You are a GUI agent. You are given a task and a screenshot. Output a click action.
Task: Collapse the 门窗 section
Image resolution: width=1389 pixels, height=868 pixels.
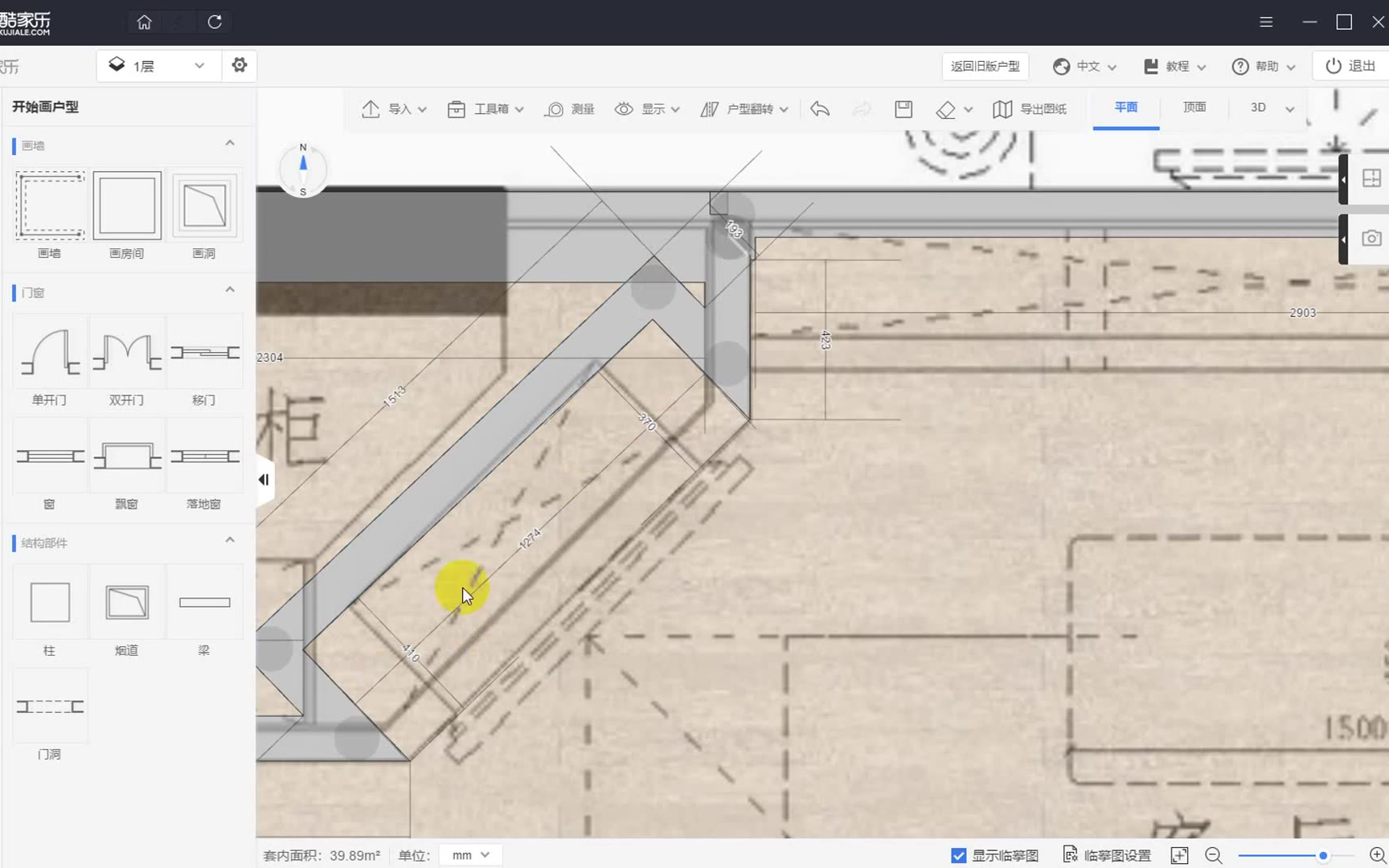coord(230,290)
